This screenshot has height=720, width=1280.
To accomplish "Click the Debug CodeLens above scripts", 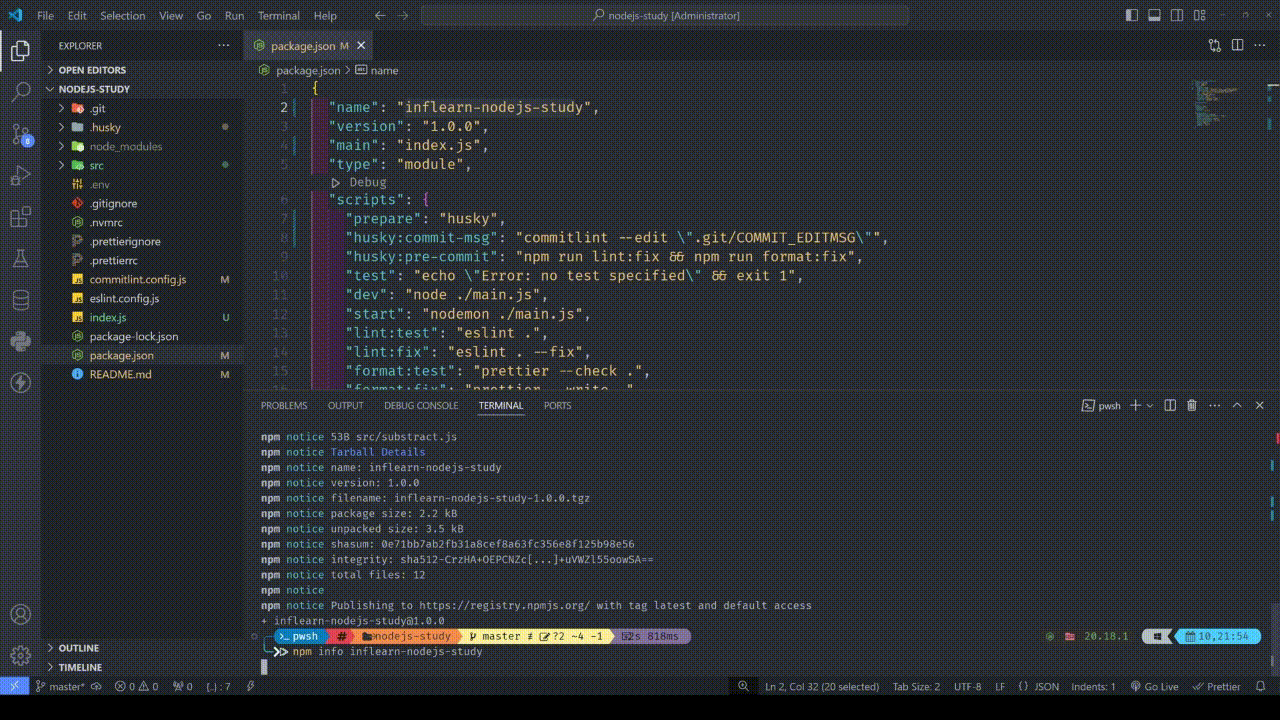I will 366,183.
